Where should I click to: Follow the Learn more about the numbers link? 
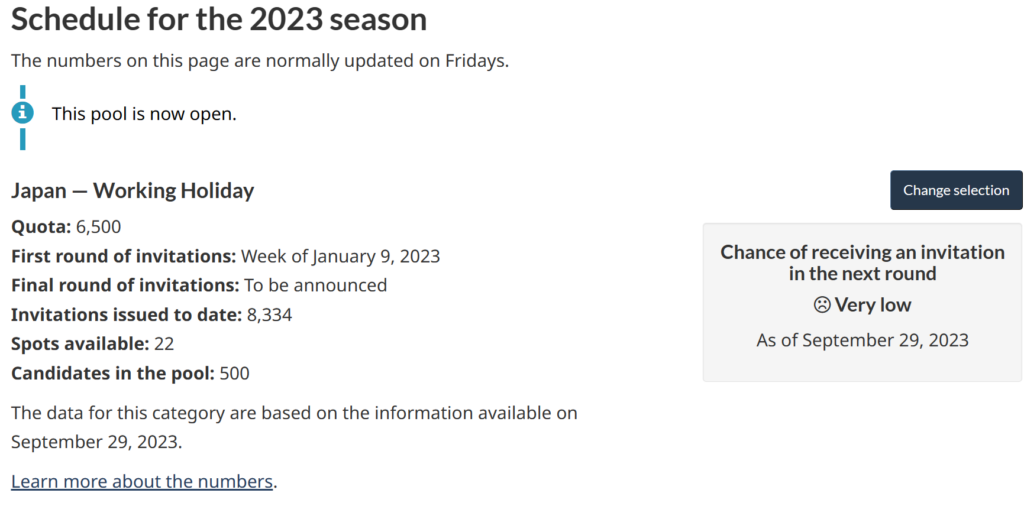(142, 482)
